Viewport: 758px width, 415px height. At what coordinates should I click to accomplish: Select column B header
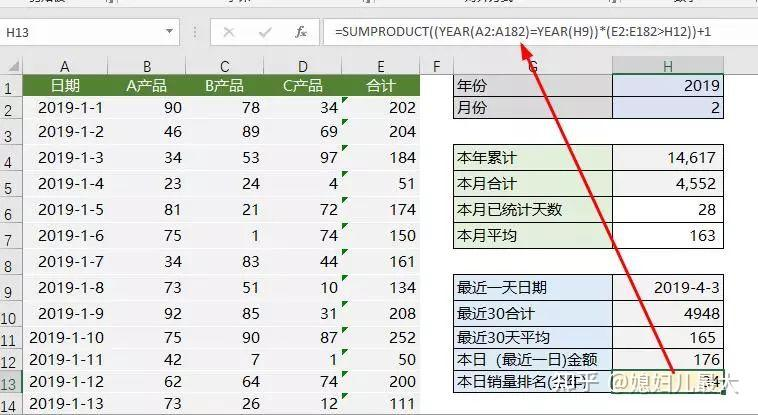click(146, 66)
